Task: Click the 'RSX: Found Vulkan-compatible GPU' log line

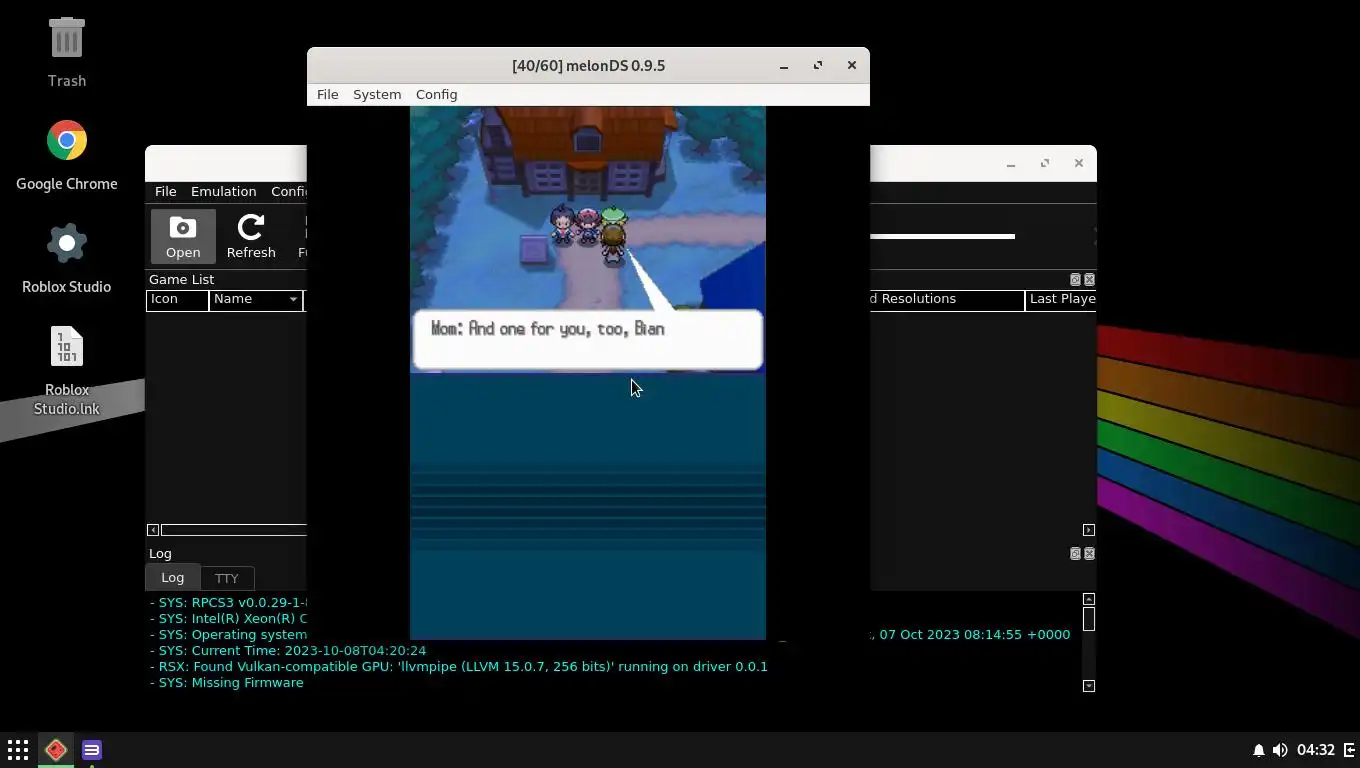Action: [x=459, y=666]
